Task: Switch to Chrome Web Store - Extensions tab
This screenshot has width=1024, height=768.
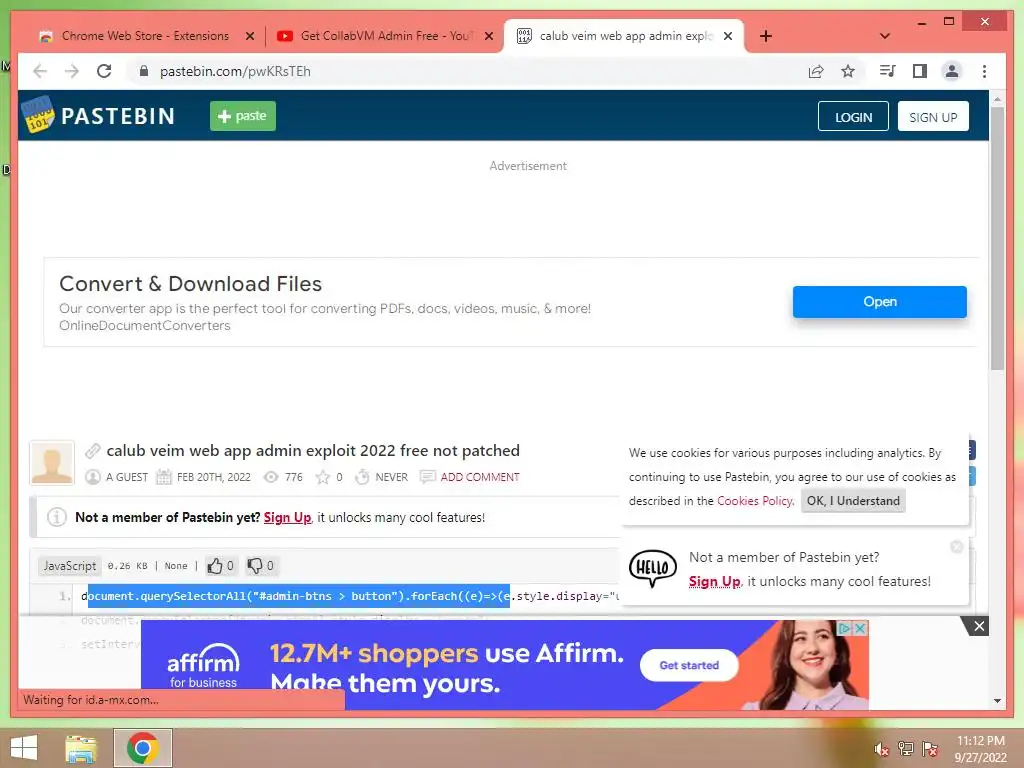Action: tap(145, 36)
